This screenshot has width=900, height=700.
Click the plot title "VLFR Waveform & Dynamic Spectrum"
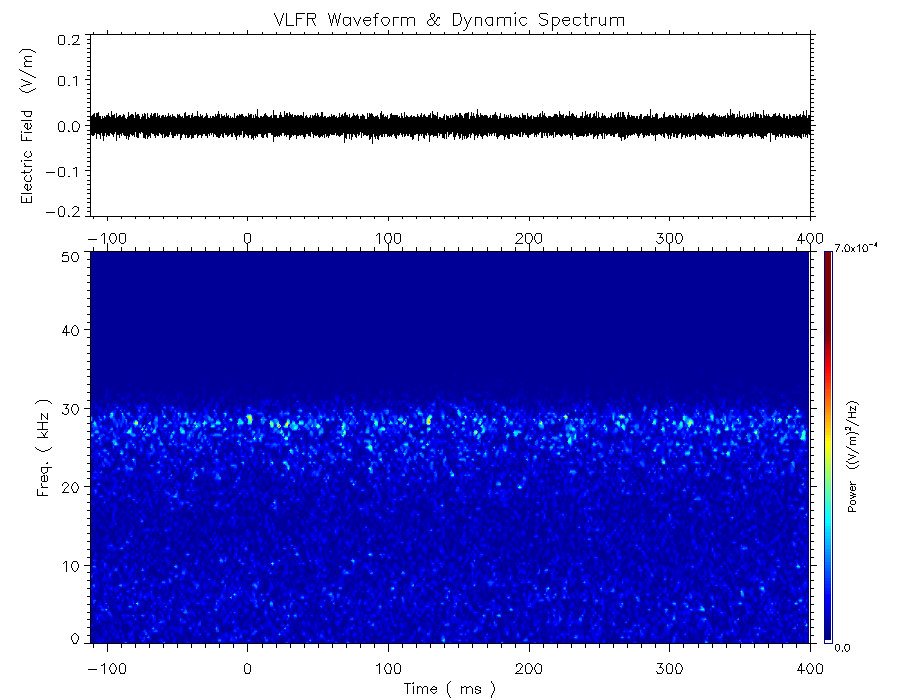point(450,20)
